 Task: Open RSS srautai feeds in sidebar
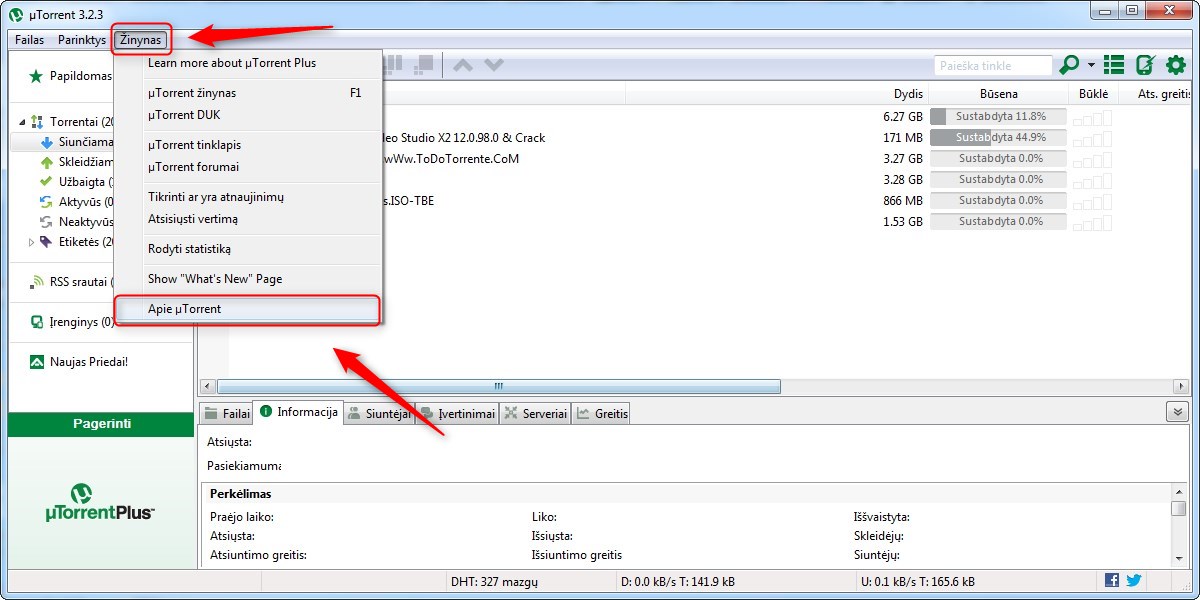80,281
